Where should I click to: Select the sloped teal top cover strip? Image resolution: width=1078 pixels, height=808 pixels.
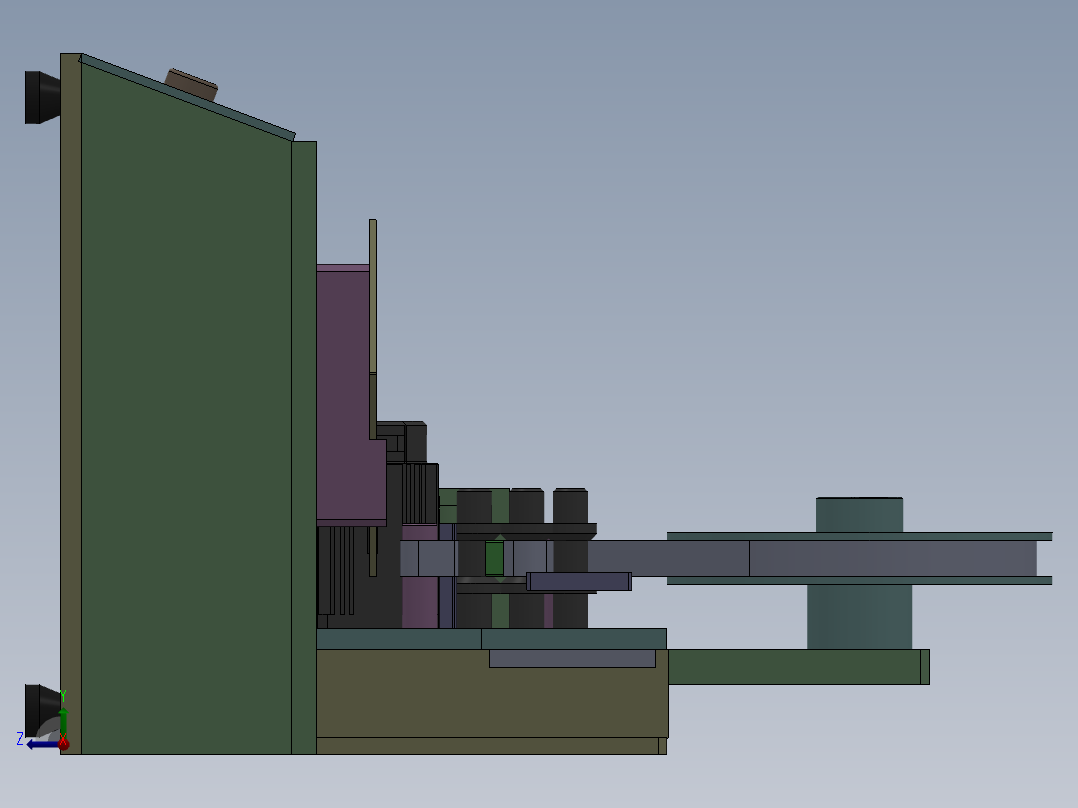click(187, 97)
